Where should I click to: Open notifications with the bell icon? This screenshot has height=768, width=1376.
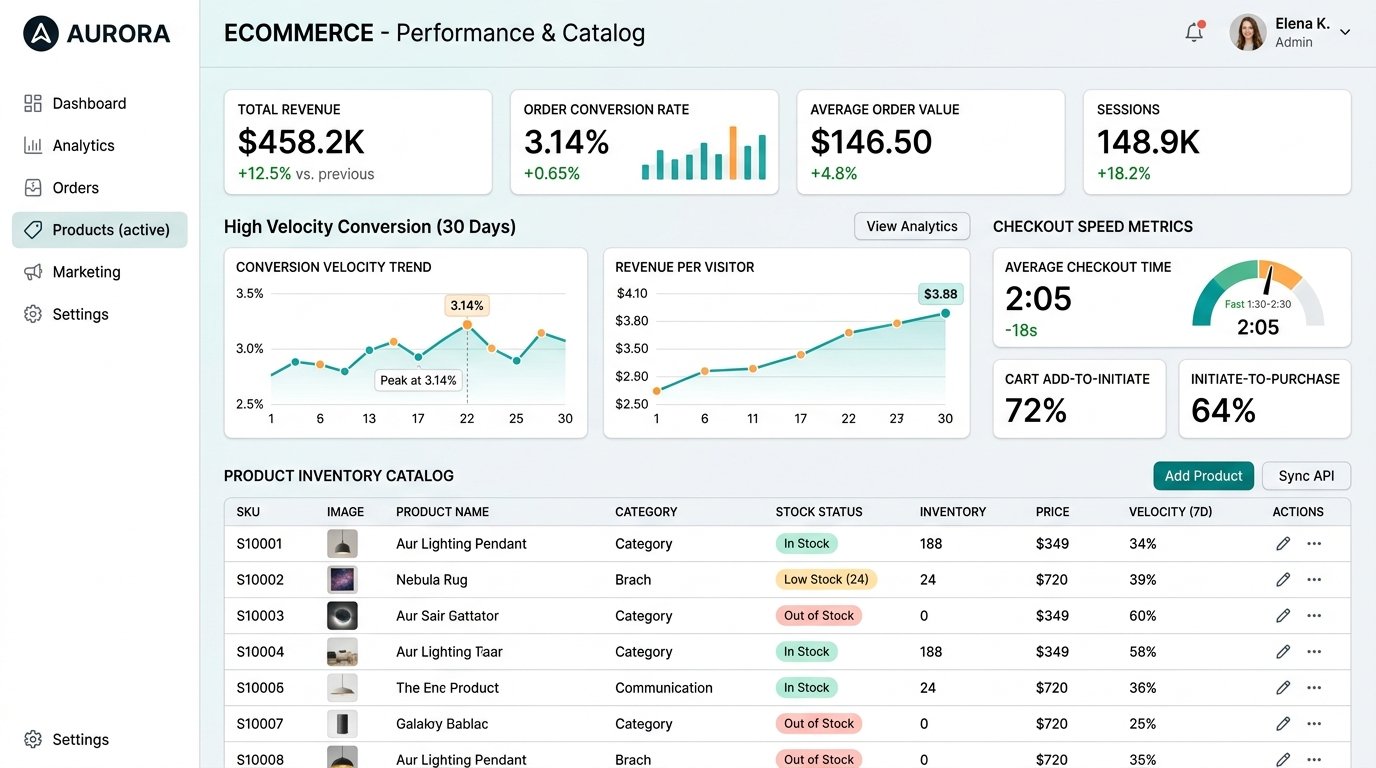[1194, 32]
